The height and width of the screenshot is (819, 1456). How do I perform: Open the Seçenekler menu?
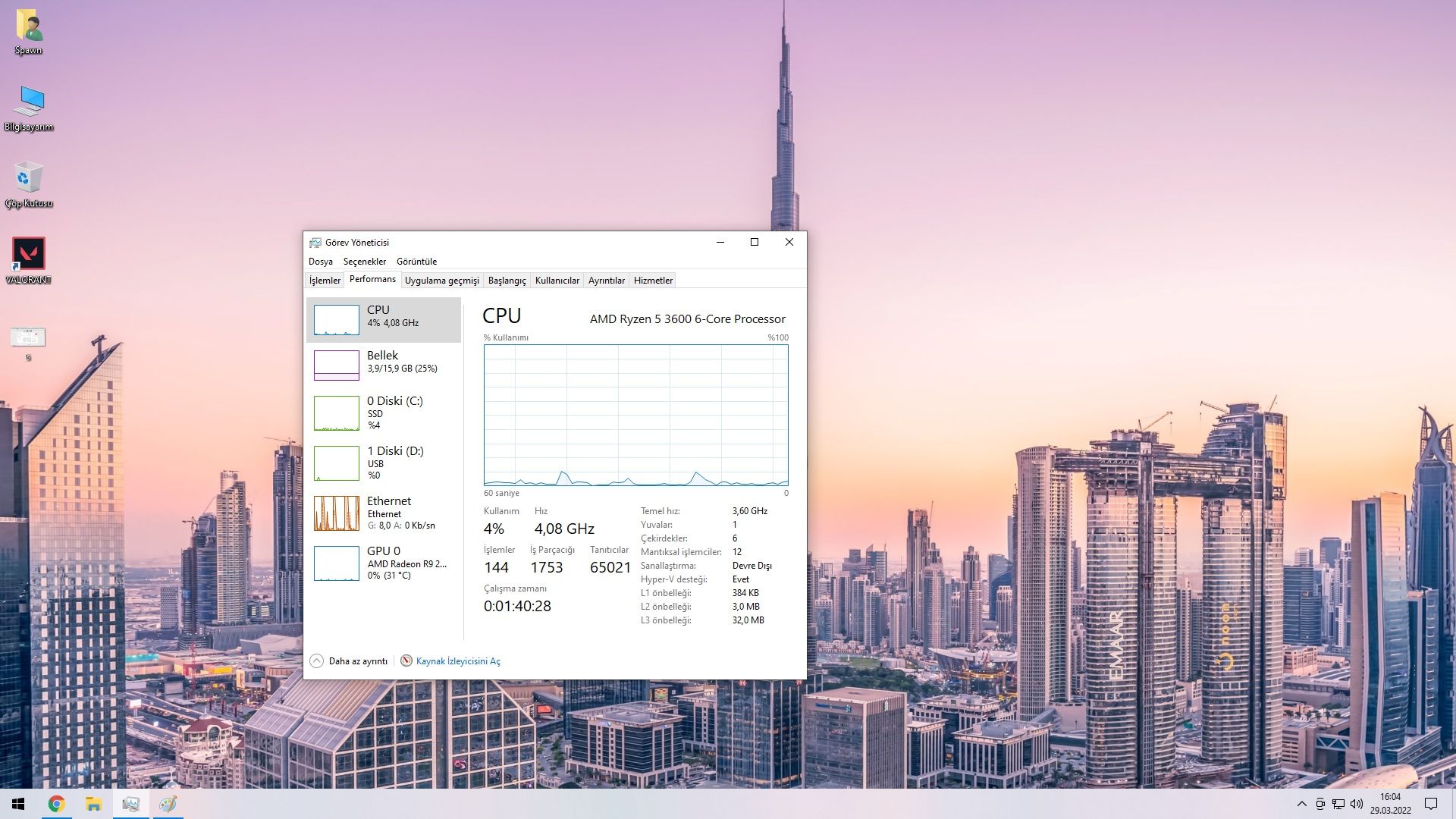point(364,262)
